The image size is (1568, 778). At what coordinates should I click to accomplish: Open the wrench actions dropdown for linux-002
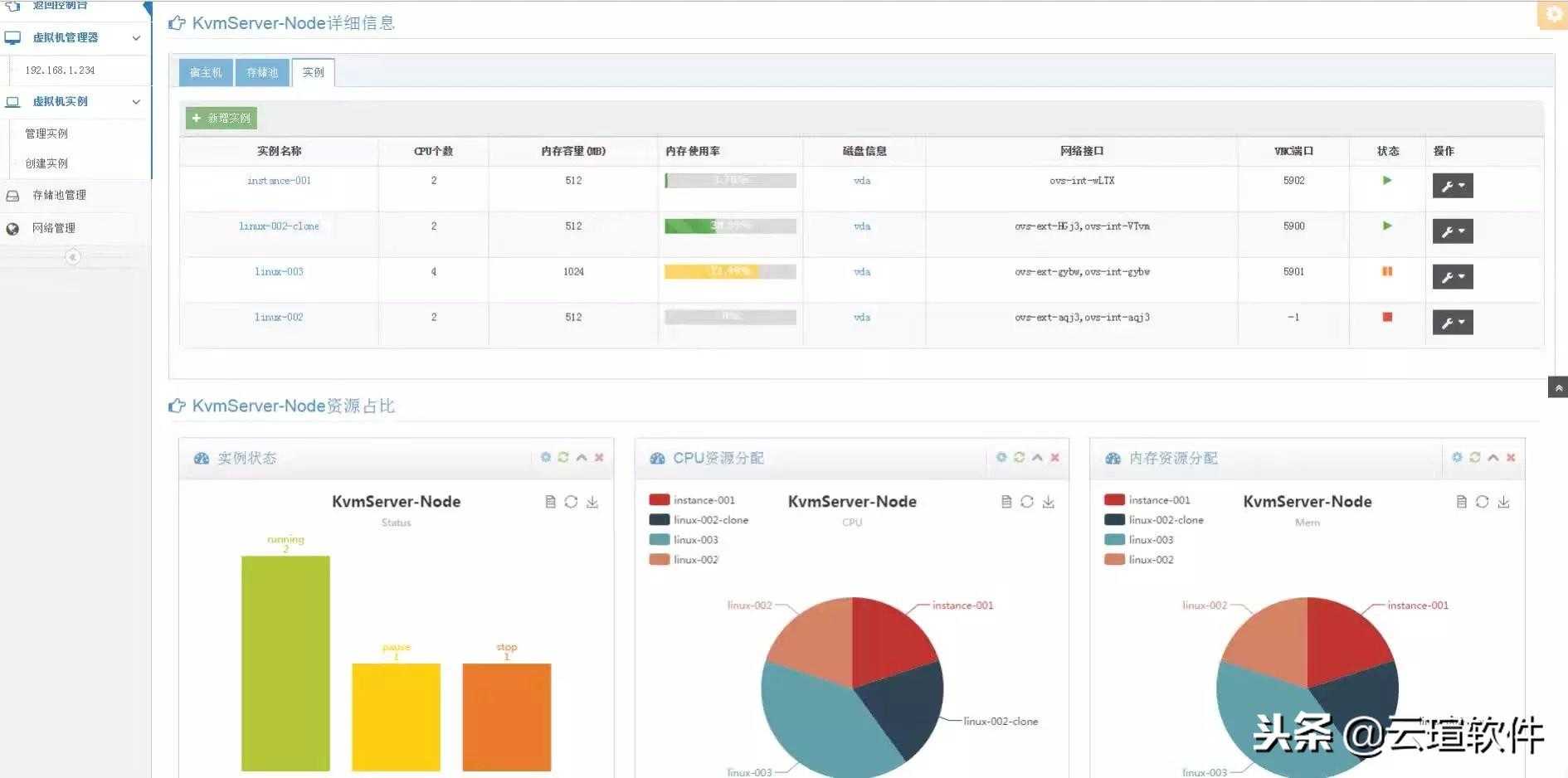coord(1453,323)
